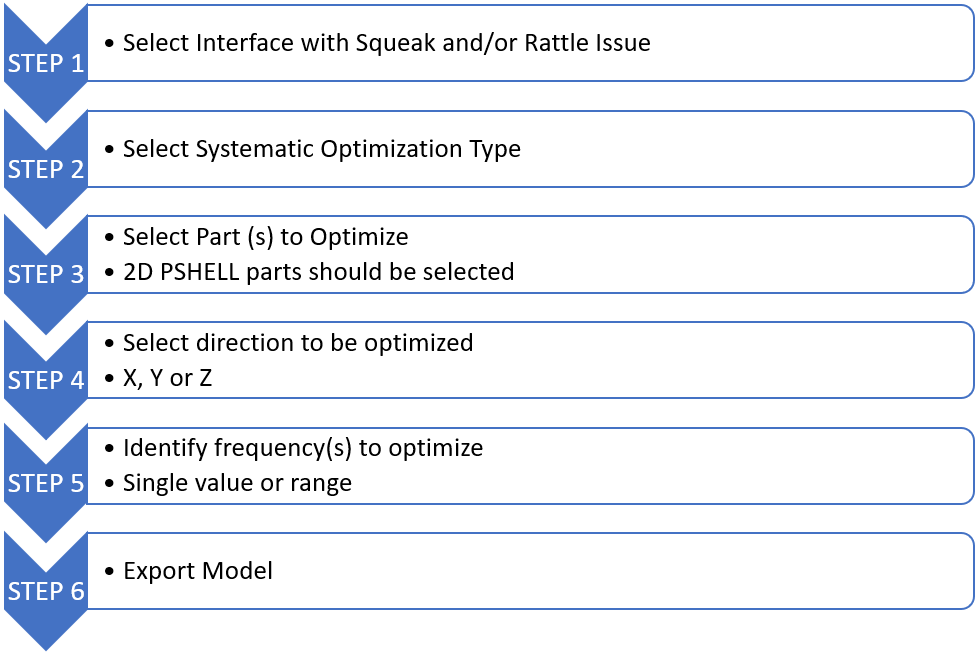Select the 'Single value or range' bullet
This screenshot has height=658, width=978.
237,483
